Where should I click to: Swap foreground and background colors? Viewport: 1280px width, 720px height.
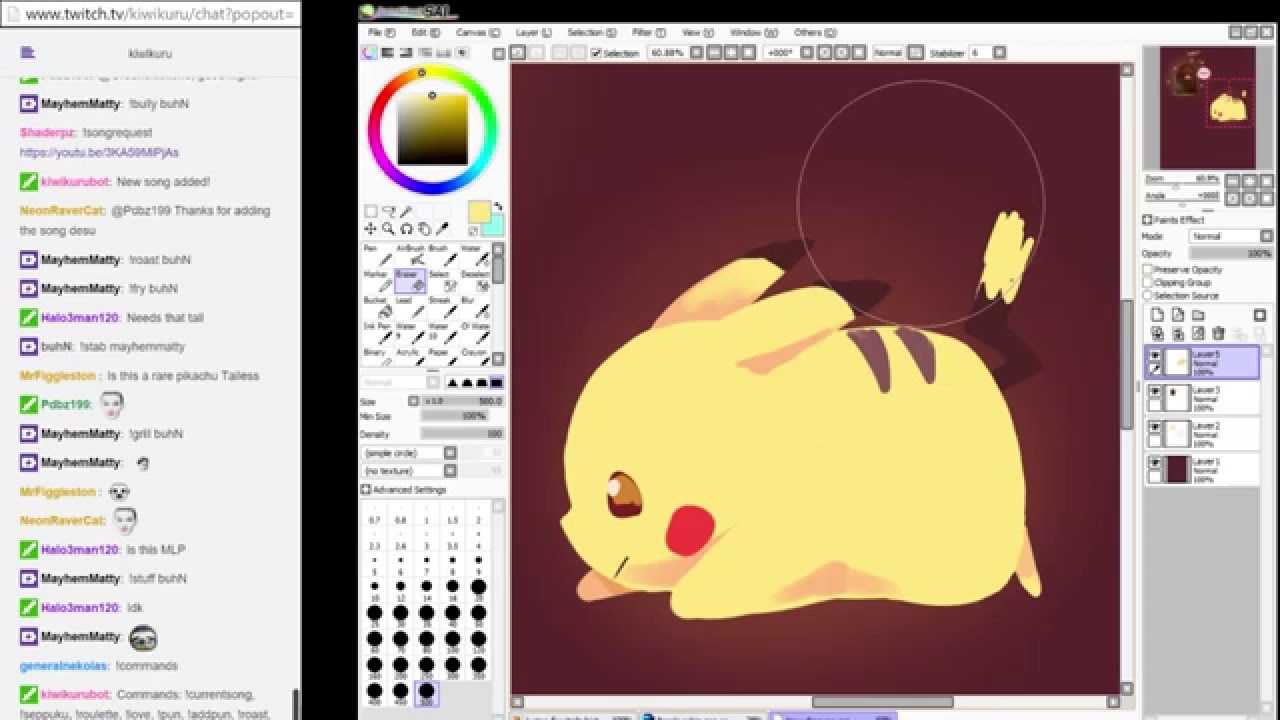coord(497,207)
